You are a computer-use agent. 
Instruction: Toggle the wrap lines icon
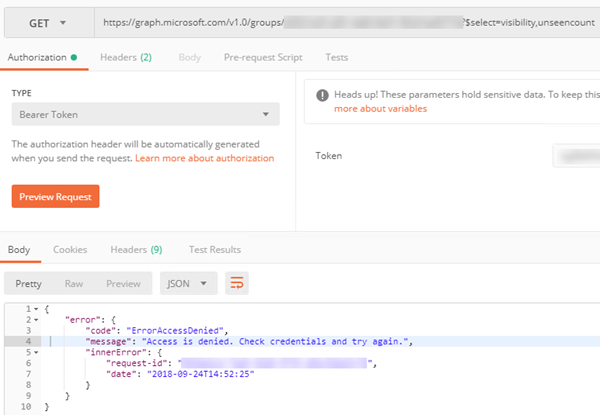(x=237, y=283)
